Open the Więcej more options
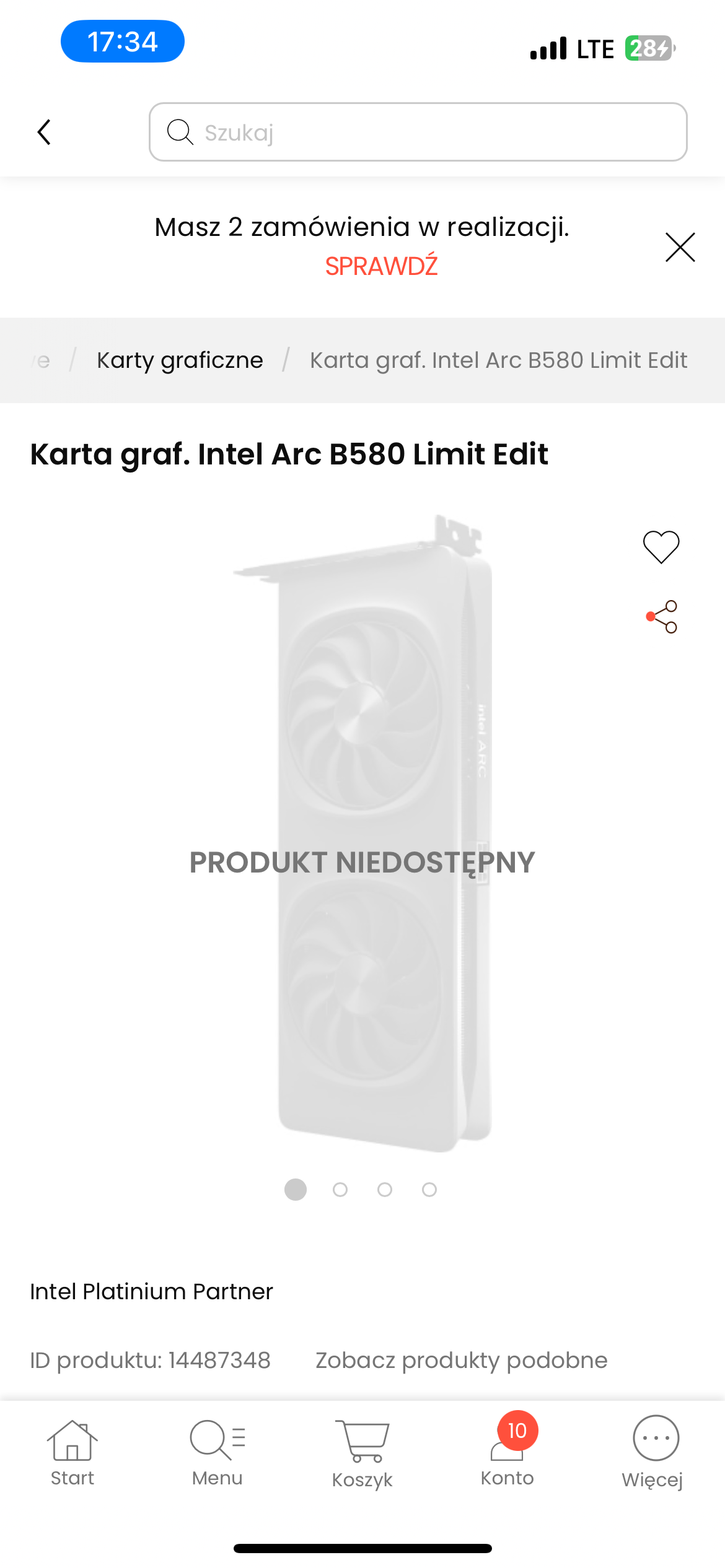 652,1453
